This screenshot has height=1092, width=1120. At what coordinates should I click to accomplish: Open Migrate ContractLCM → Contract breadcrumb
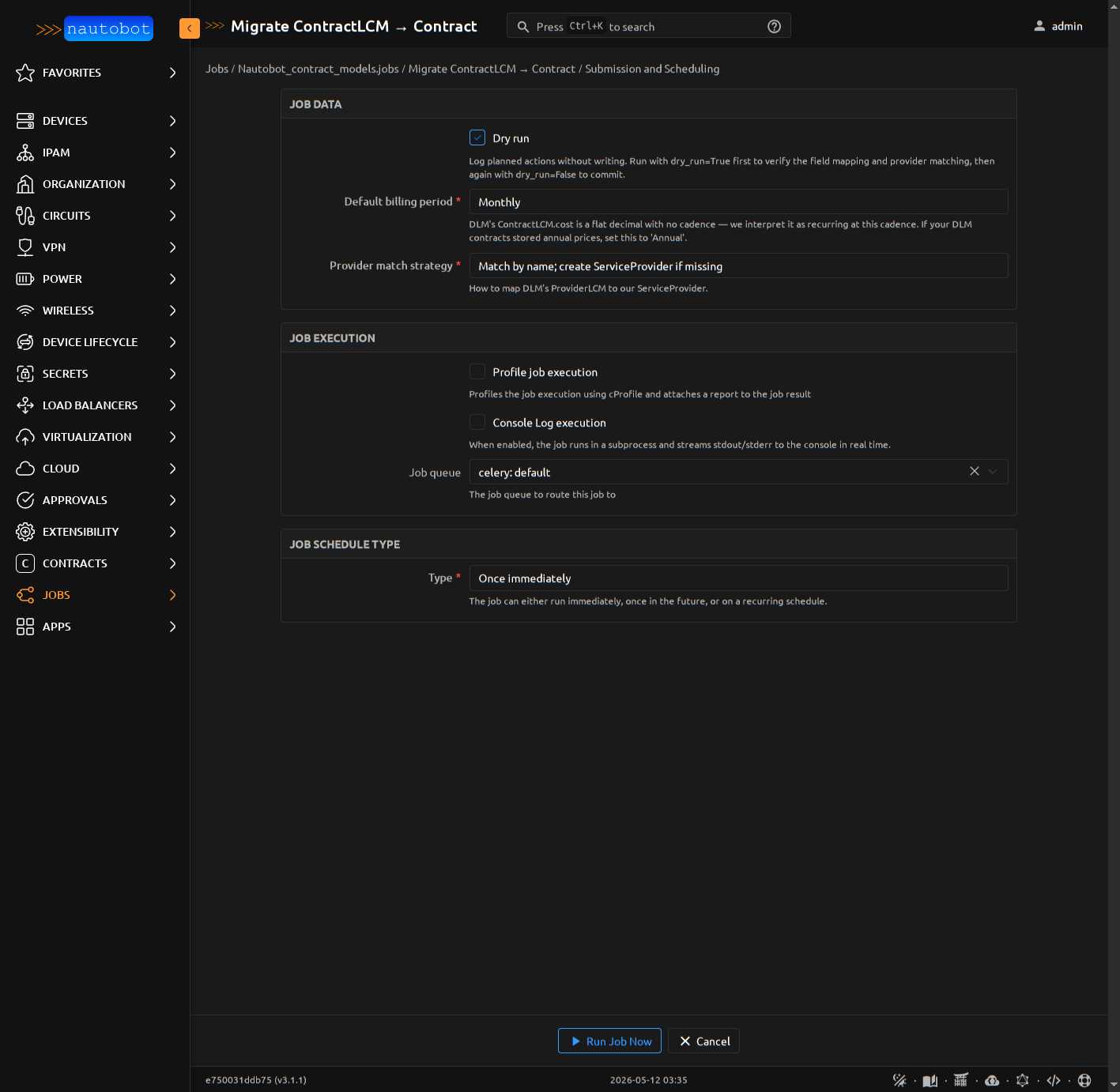(492, 69)
